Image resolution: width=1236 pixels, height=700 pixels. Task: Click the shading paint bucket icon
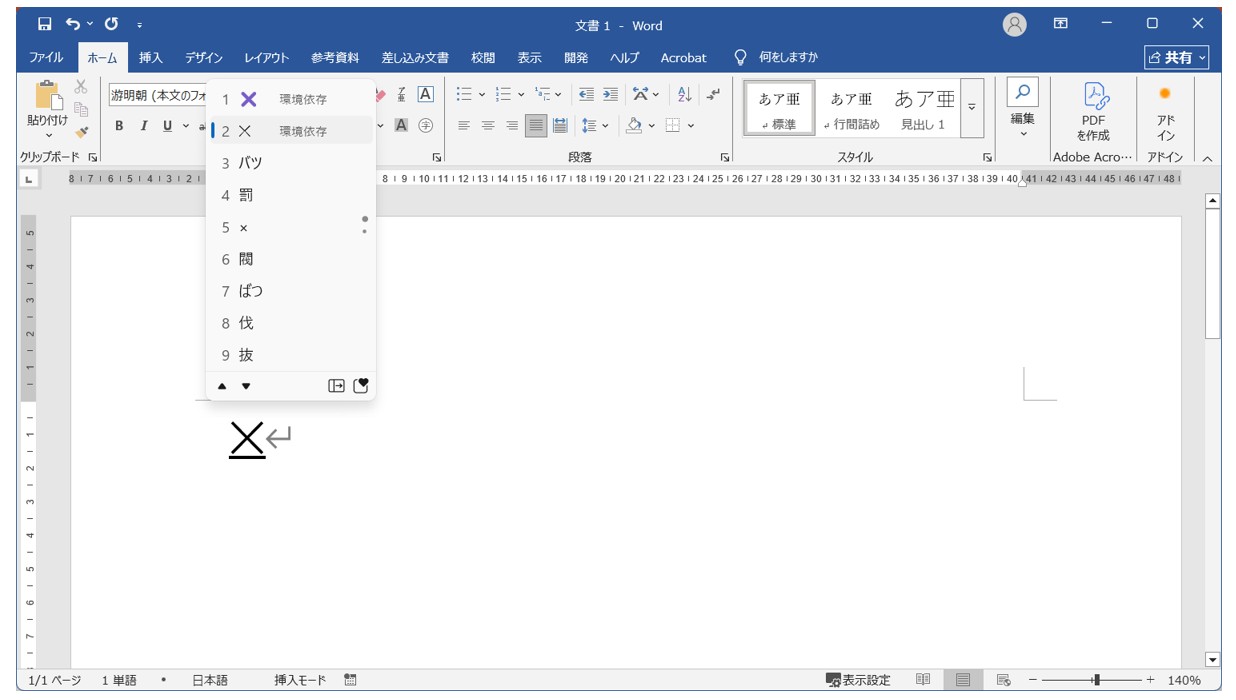pyautogui.click(x=633, y=125)
